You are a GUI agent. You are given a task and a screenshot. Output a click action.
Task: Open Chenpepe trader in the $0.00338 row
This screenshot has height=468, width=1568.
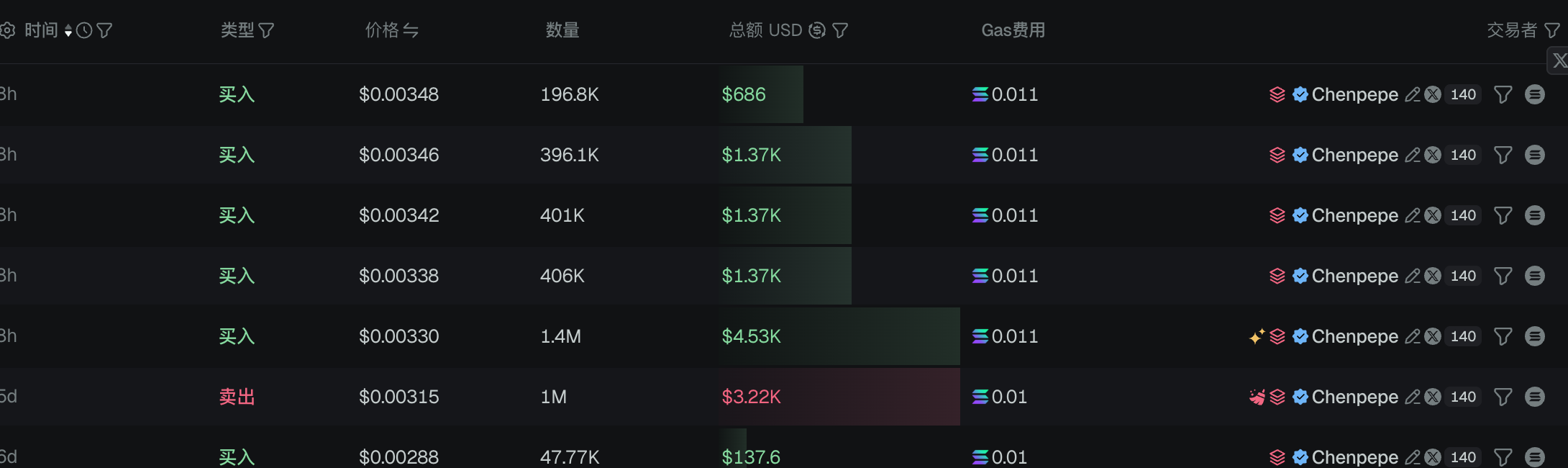pos(1354,276)
